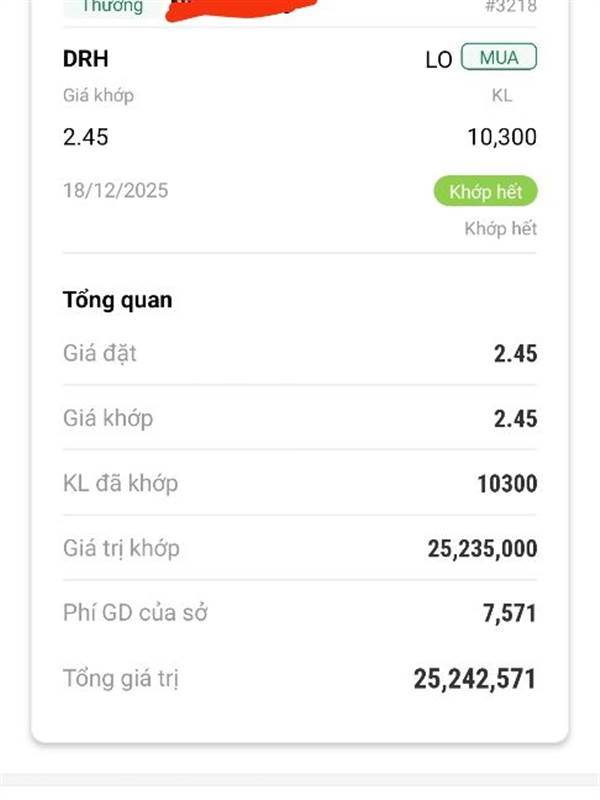This screenshot has height=800, width=600.
Task: Click the gray "Khớp hết" text below the badge
Action: (x=500, y=229)
